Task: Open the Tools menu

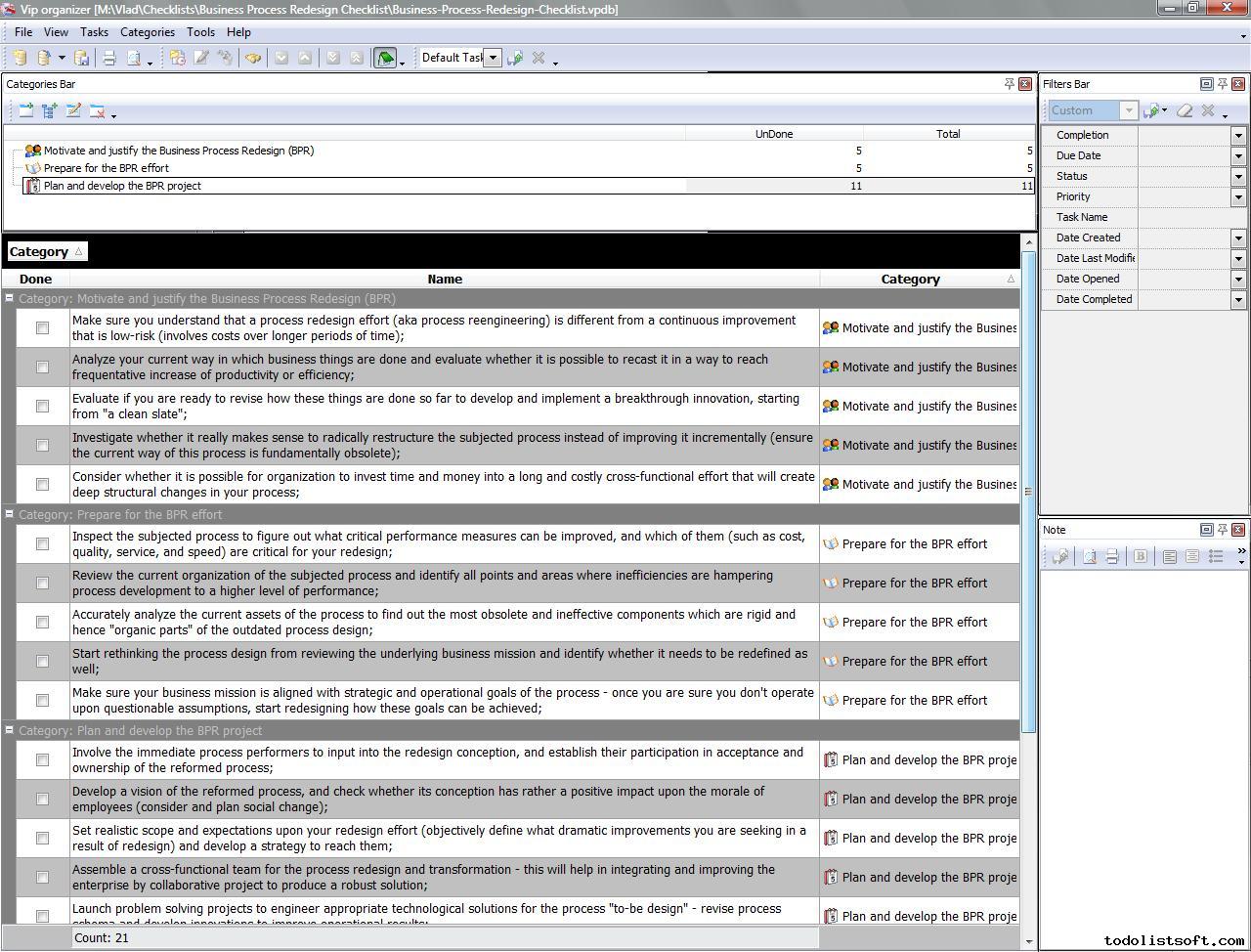Action: pos(200,32)
